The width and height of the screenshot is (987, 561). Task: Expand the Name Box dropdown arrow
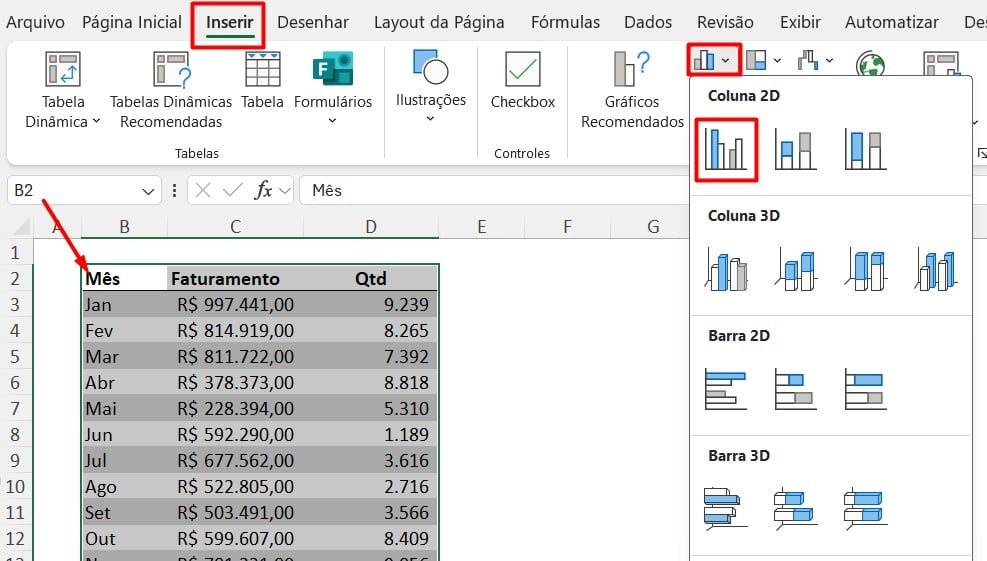coord(149,190)
